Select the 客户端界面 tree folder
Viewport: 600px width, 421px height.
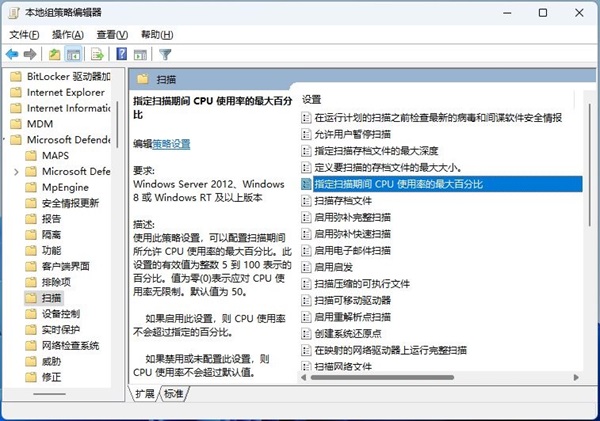[x=57, y=266]
